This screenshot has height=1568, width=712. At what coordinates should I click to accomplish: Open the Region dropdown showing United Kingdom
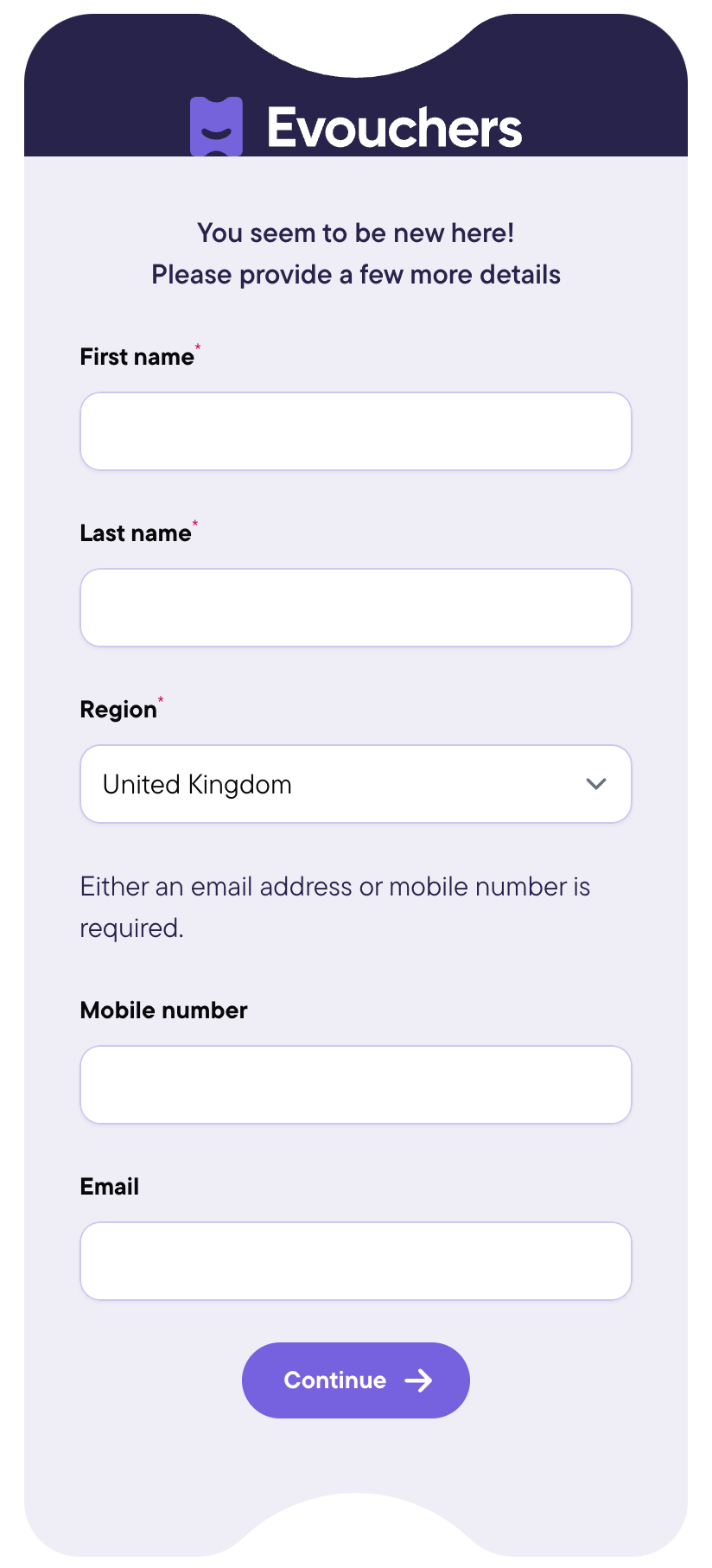(x=356, y=784)
